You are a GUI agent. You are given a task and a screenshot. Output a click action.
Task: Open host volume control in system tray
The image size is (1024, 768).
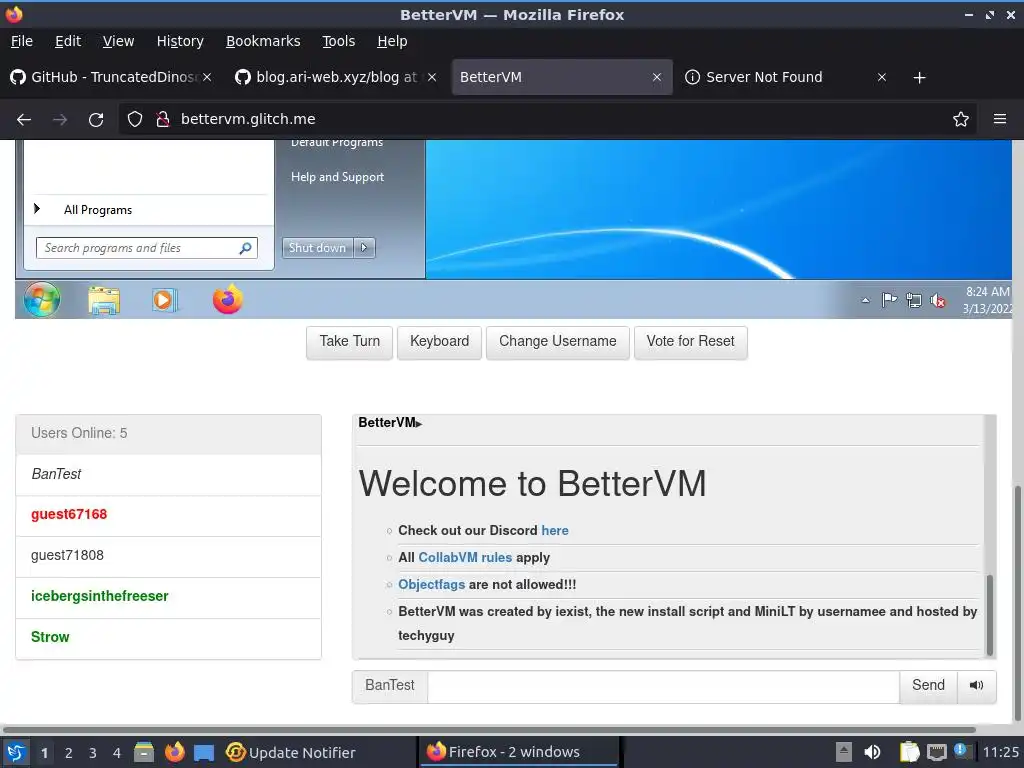point(872,752)
